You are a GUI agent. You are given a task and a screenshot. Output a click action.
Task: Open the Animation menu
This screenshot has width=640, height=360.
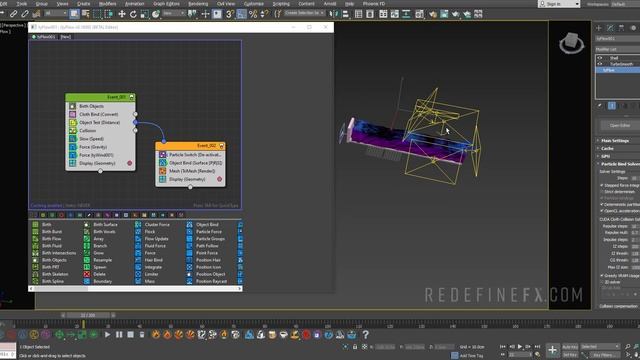click(x=134, y=4)
